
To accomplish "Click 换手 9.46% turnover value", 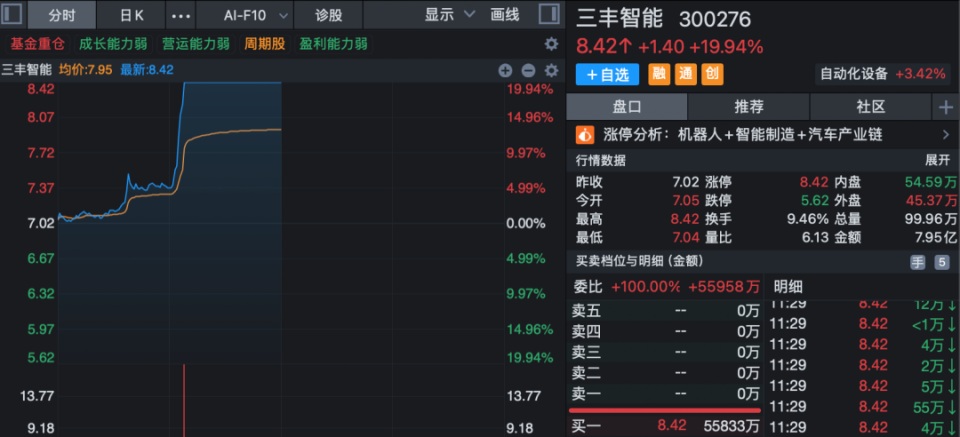I will pos(806,219).
